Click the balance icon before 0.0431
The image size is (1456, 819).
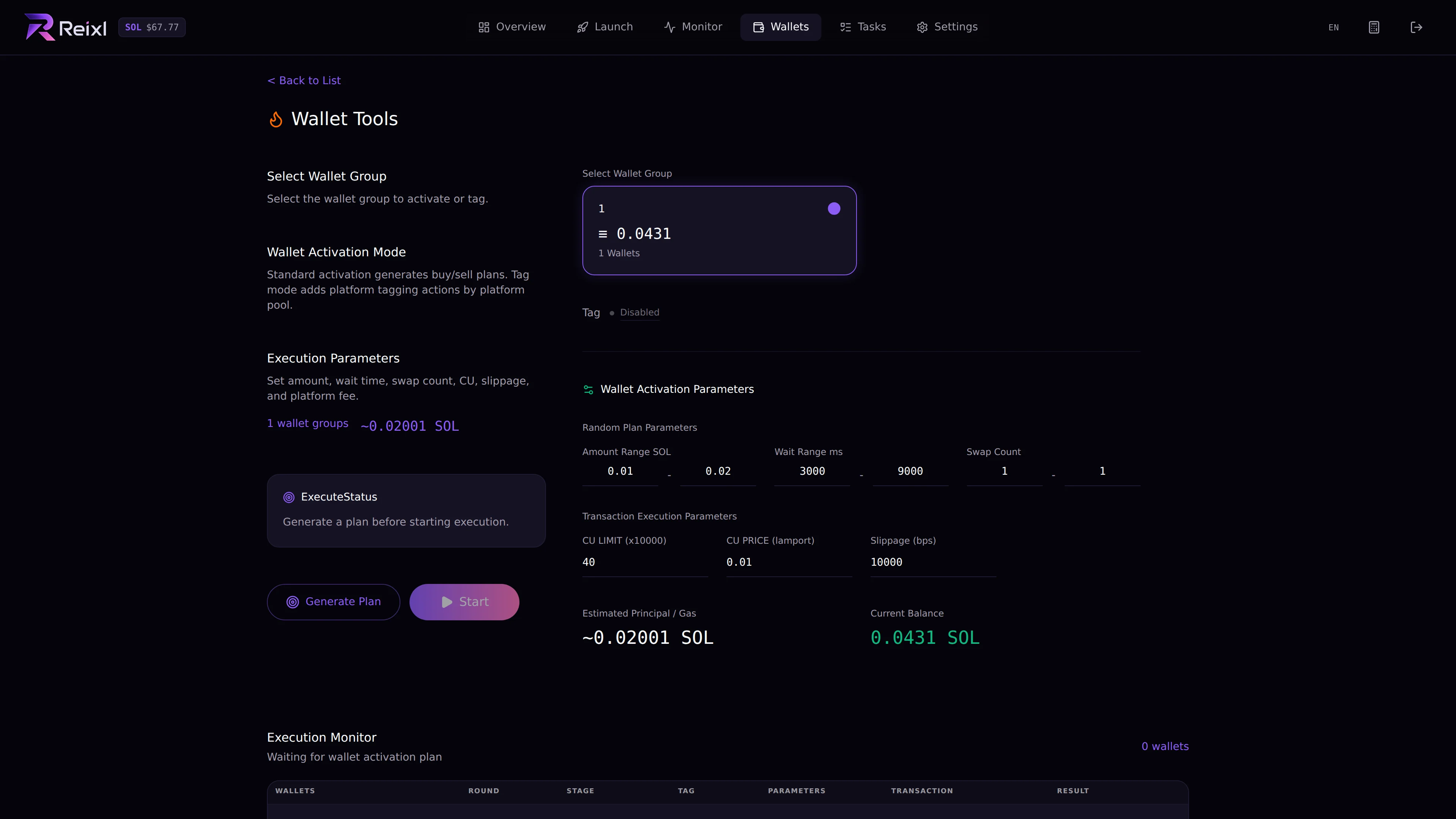(603, 234)
